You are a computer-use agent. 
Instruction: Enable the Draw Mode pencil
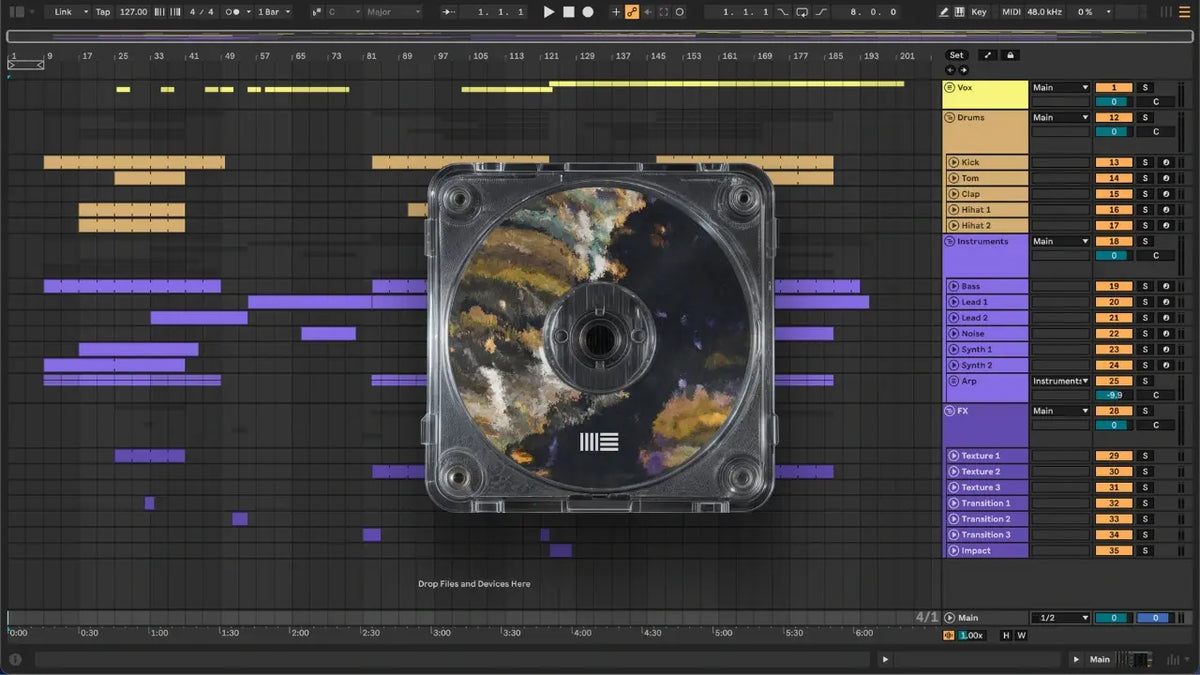944,12
